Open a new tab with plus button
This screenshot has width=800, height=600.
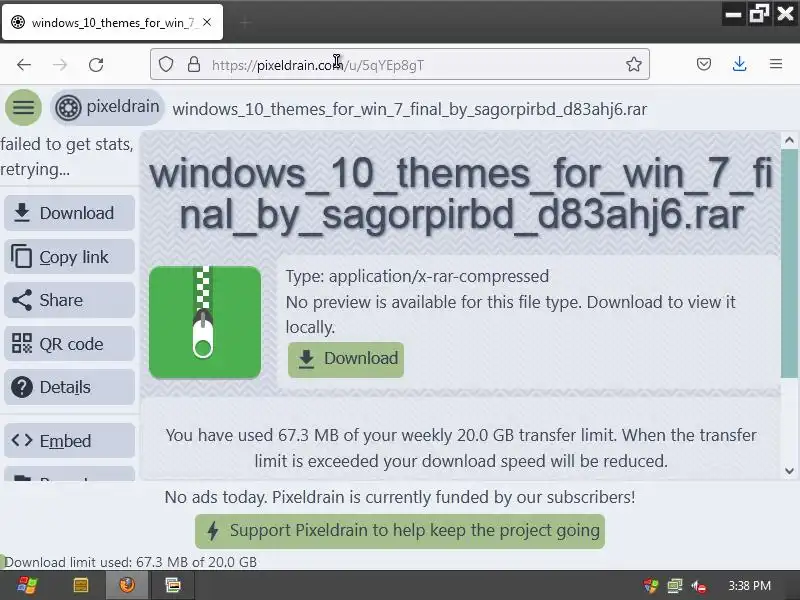(x=245, y=22)
